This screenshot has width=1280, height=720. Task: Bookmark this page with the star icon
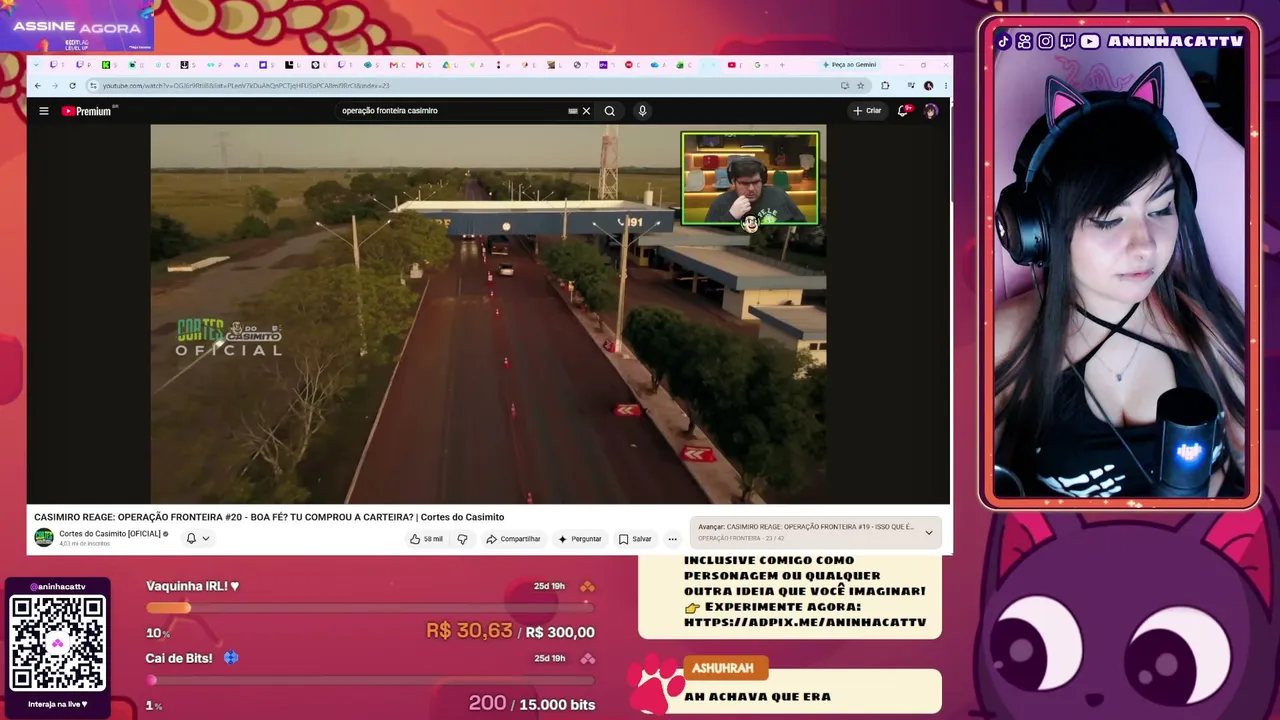tap(860, 86)
